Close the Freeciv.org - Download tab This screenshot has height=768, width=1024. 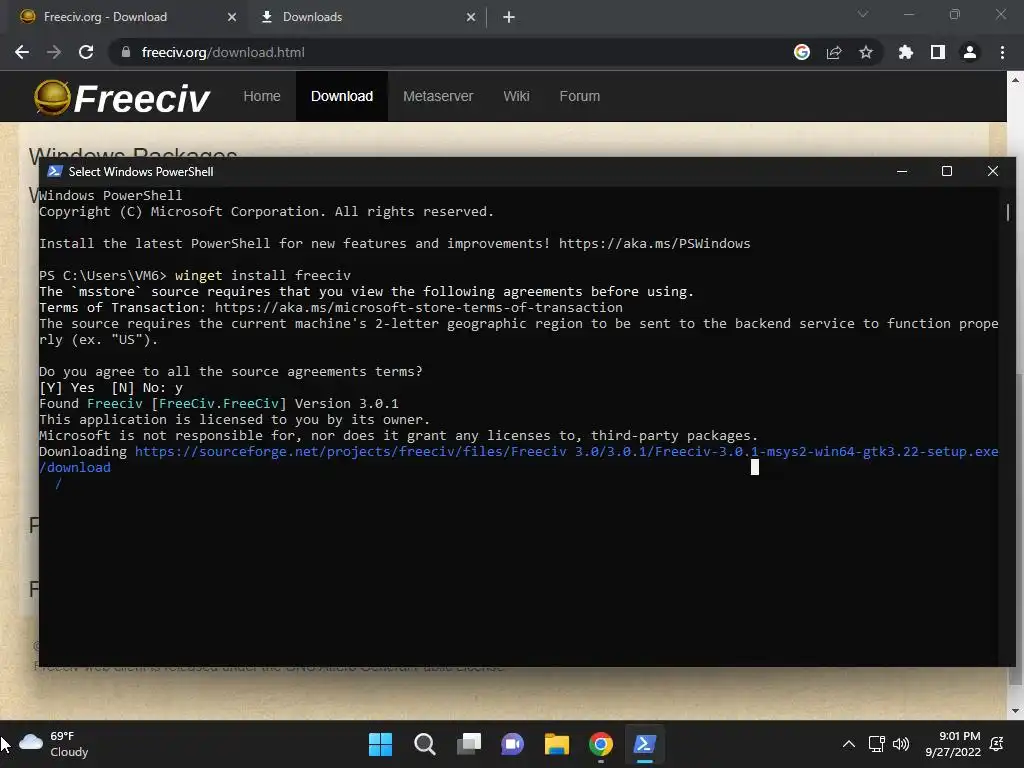[232, 18]
